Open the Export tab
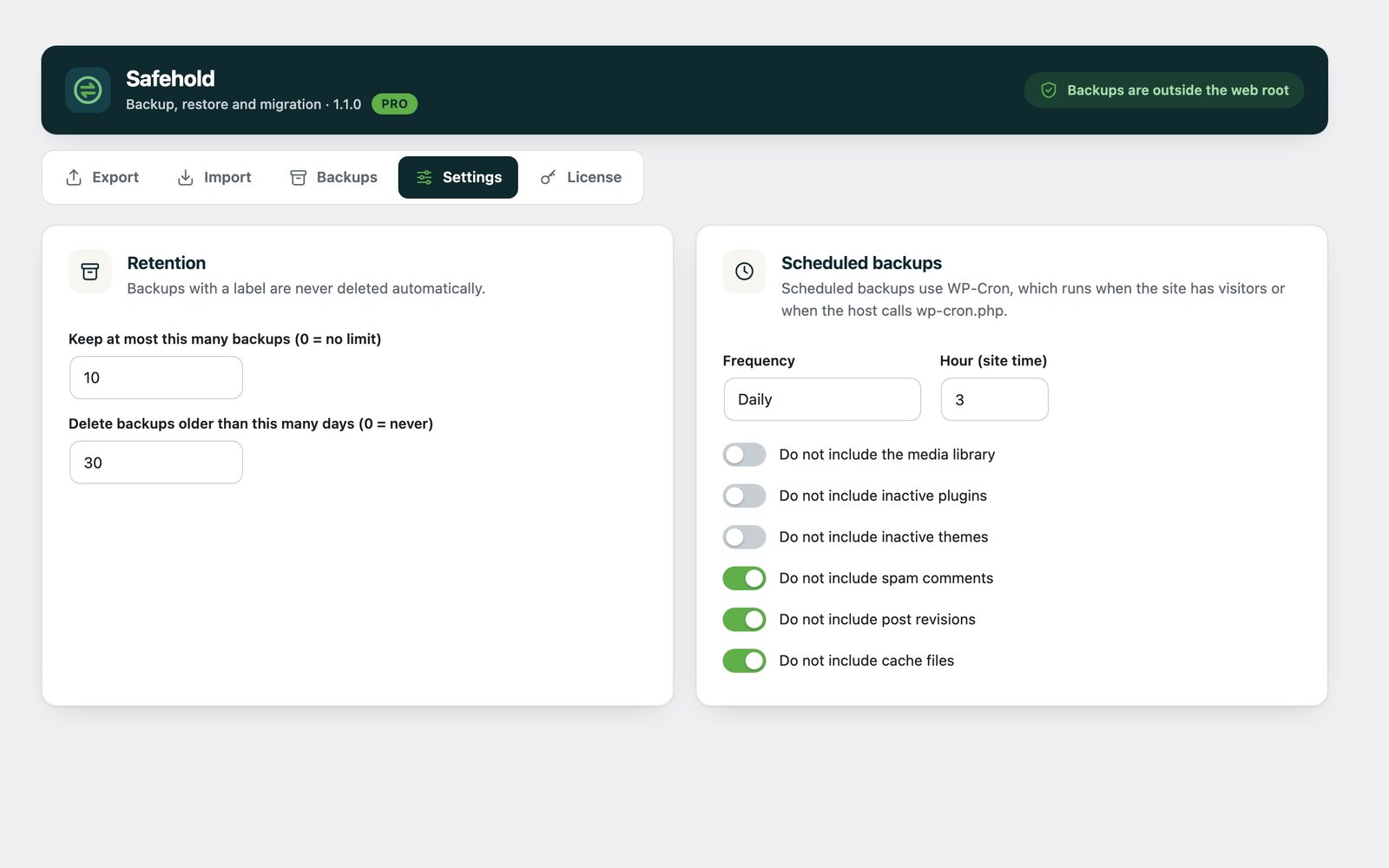 (102, 177)
